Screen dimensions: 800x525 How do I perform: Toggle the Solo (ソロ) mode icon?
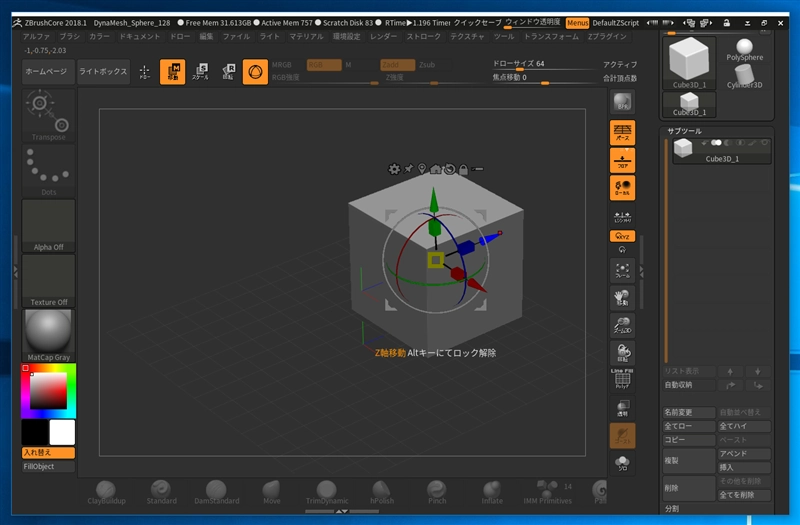[622, 463]
